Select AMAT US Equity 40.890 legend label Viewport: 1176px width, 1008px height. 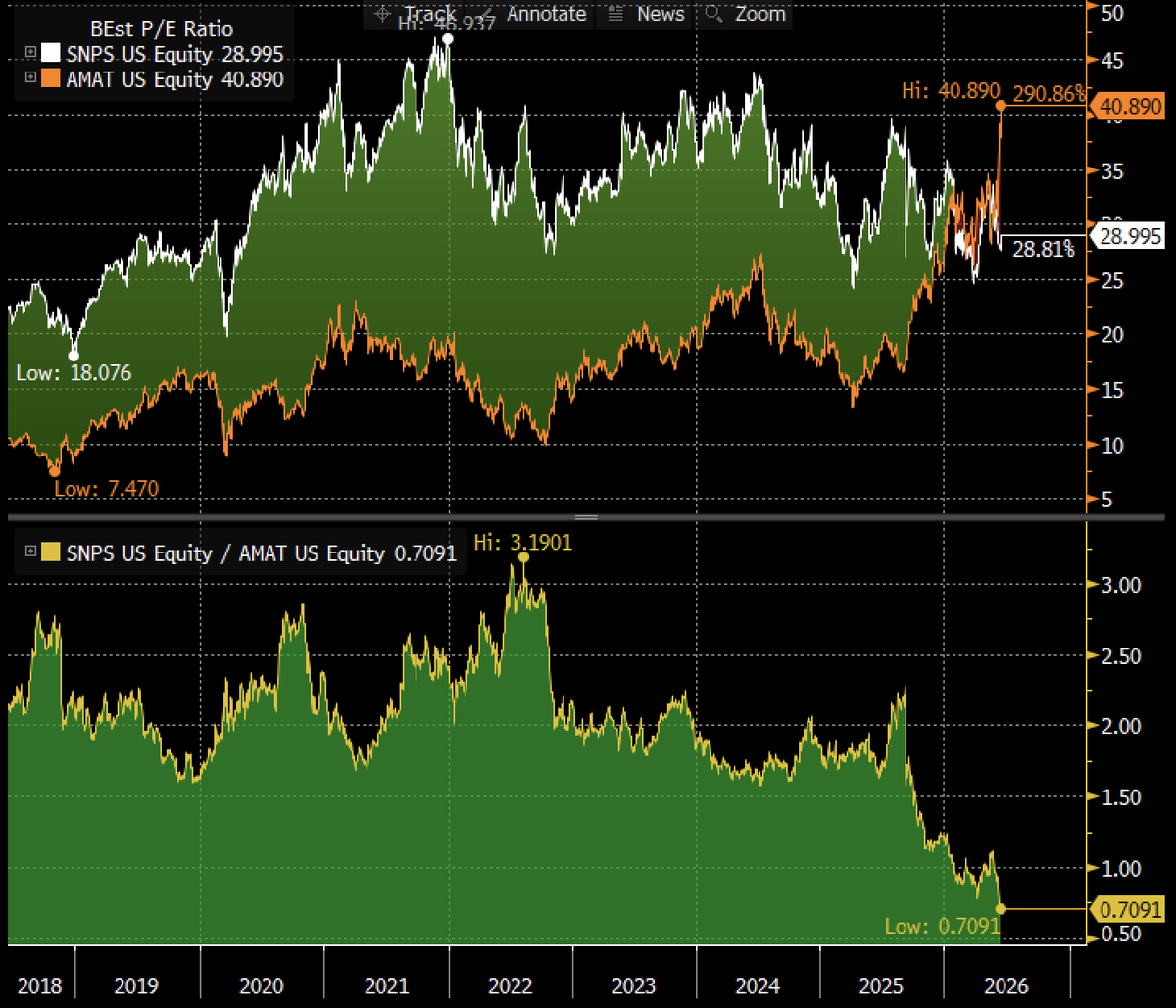point(173,79)
